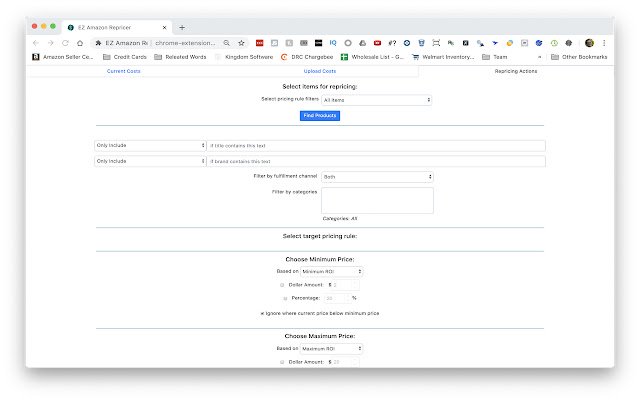Screen dimensions: 640x400
Task: Open a new browser tab with plus
Action: click(x=182, y=27)
